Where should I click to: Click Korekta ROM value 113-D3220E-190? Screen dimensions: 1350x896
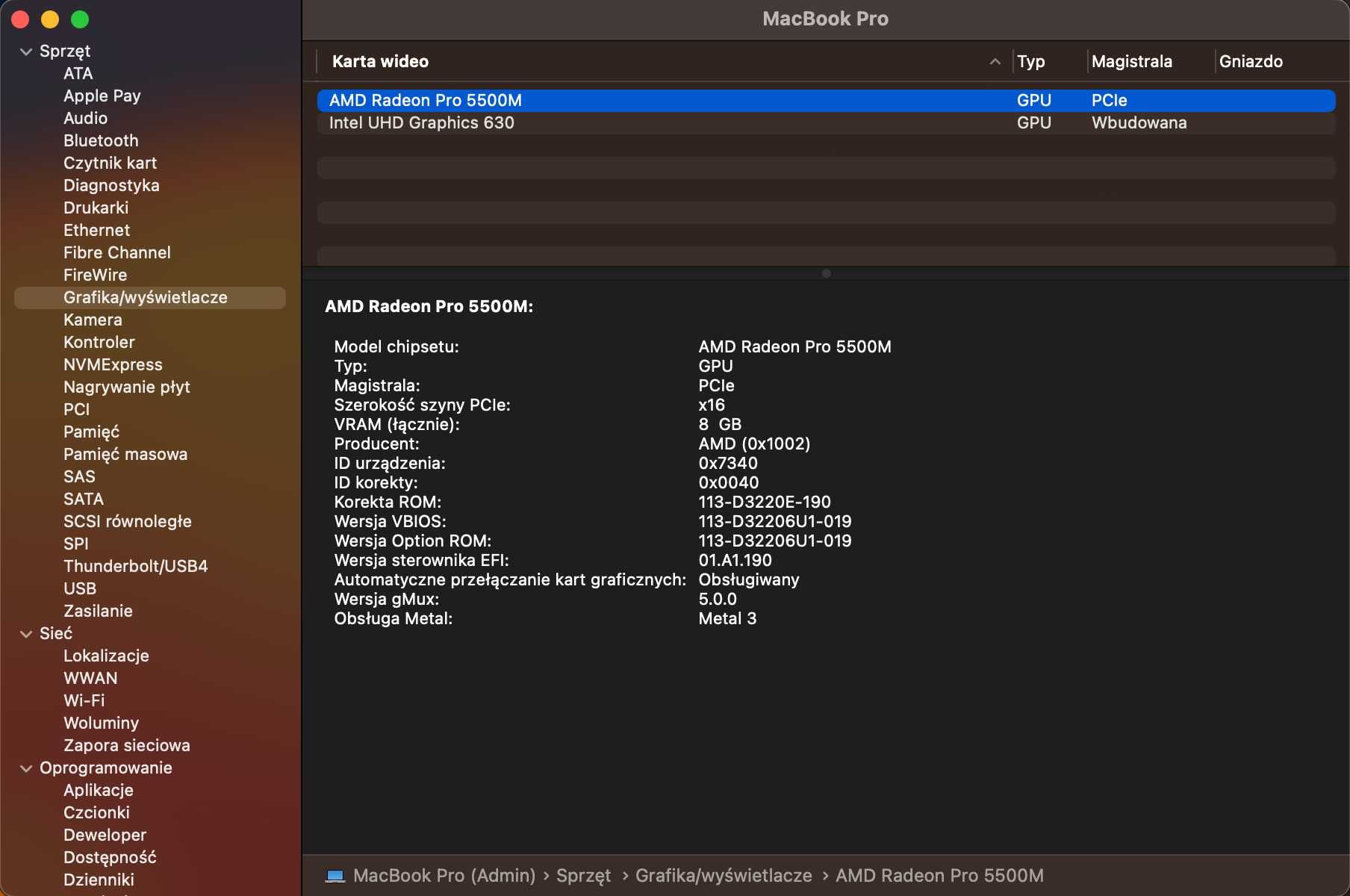coord(765,502)
